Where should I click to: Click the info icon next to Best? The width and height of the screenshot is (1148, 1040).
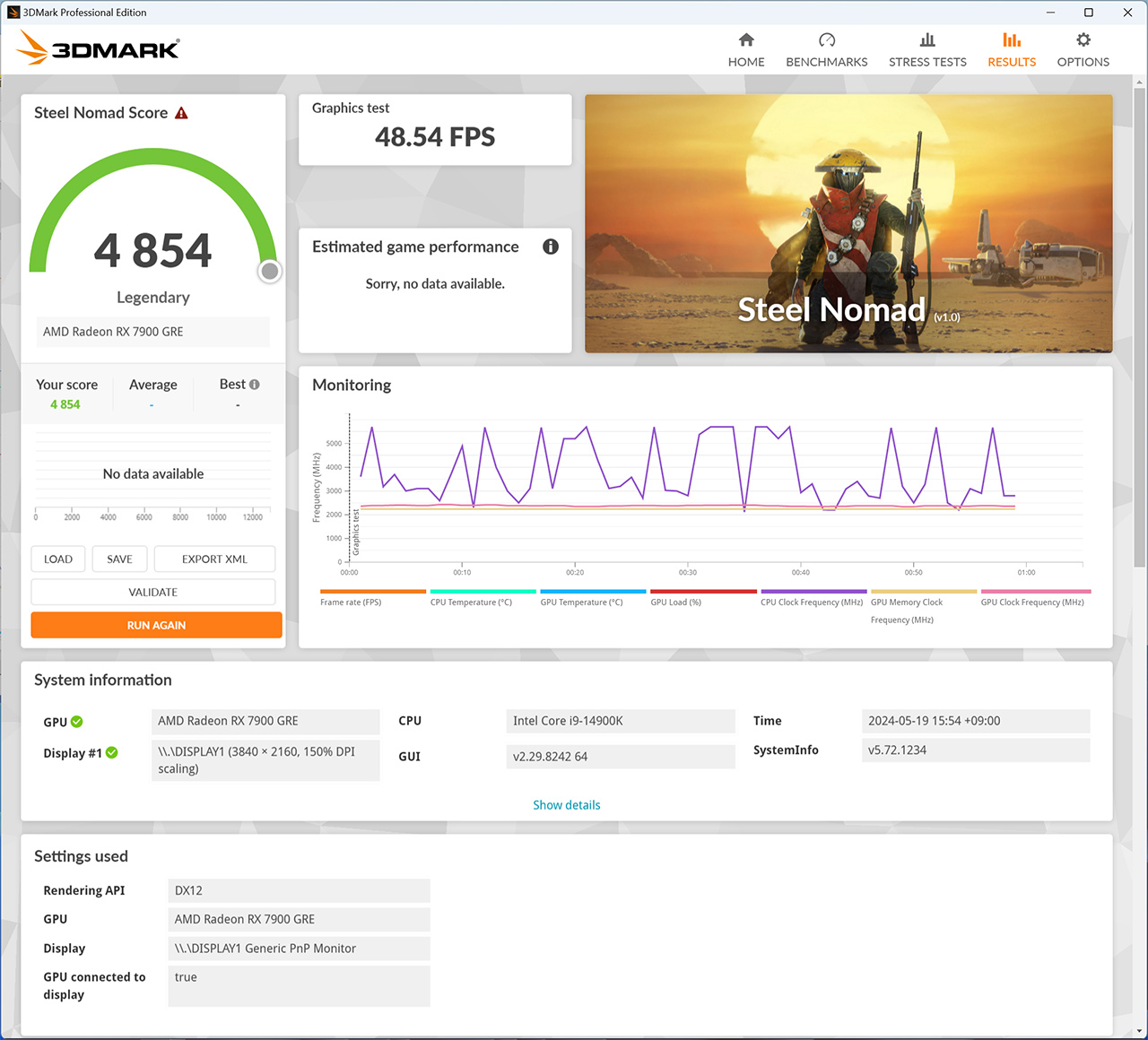pyautogui.click(x=255, y=385)
